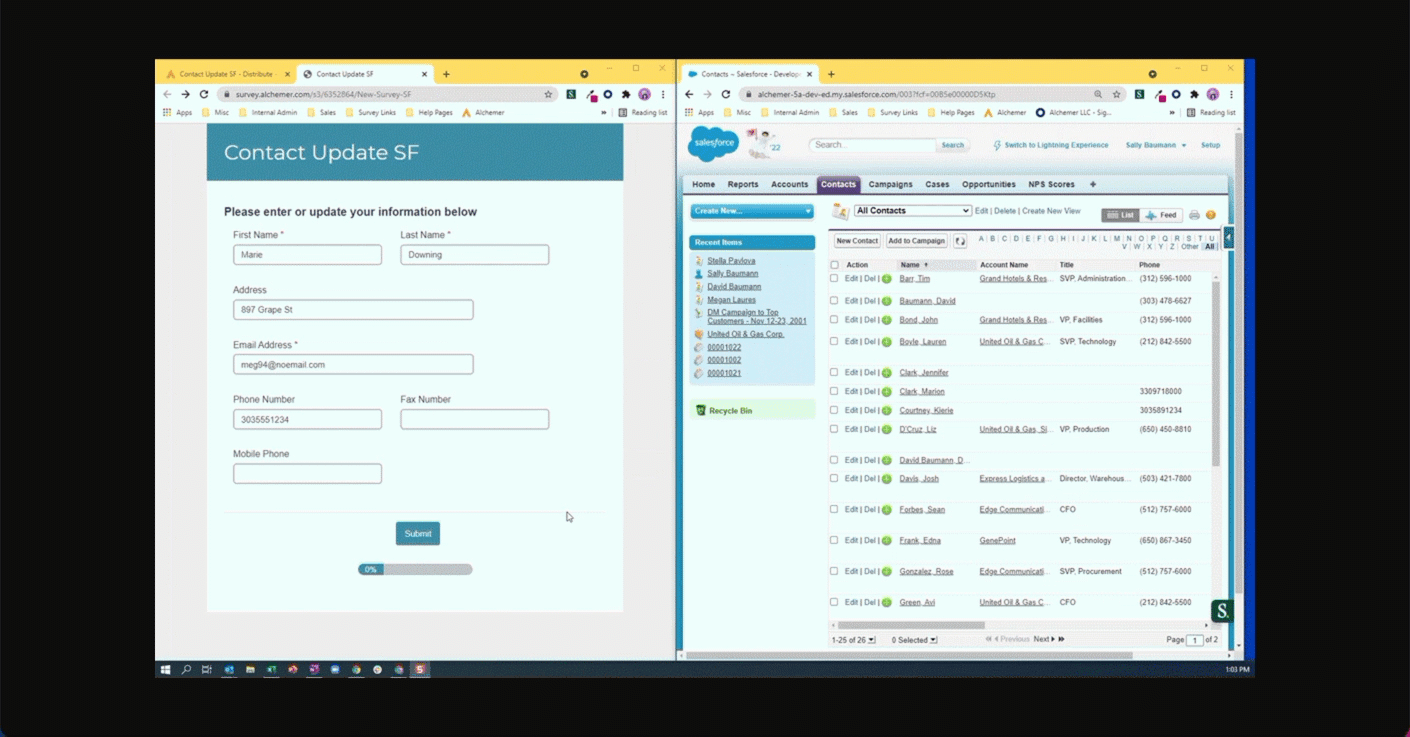This screenshot has width=1410, height=737.
Task: Click the Mobile Phone input field
Action: 307,474
